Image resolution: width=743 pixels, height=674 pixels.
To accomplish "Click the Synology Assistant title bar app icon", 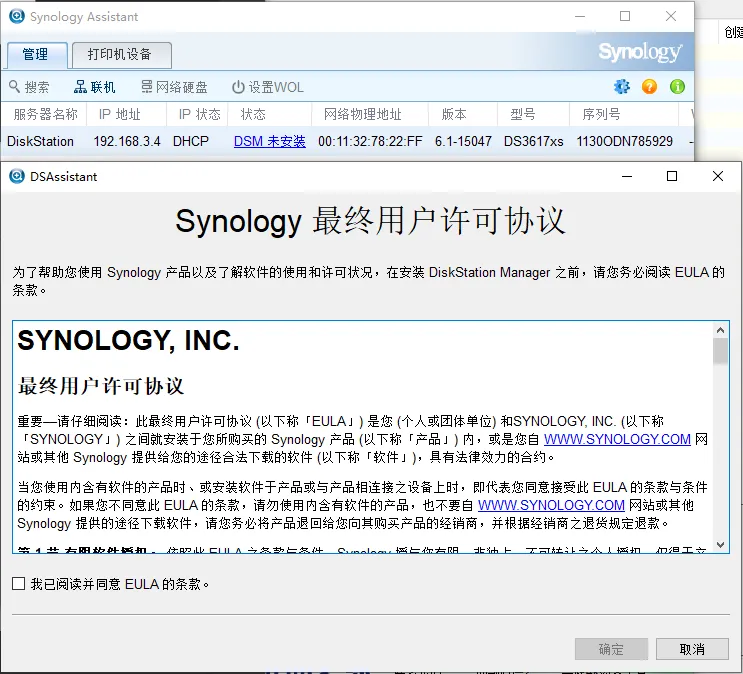I will pos(17,16).
